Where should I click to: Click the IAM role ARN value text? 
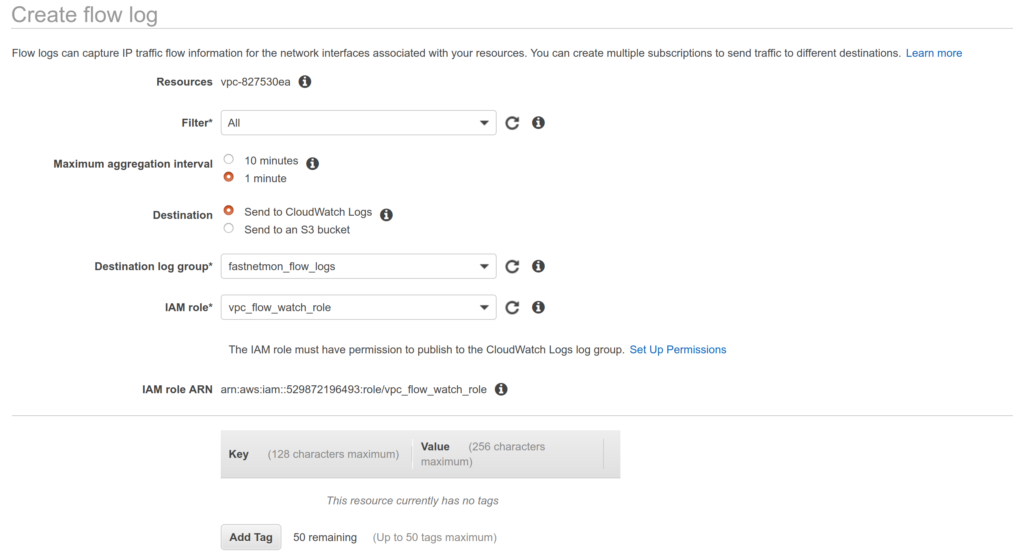(x=353, y=390)
